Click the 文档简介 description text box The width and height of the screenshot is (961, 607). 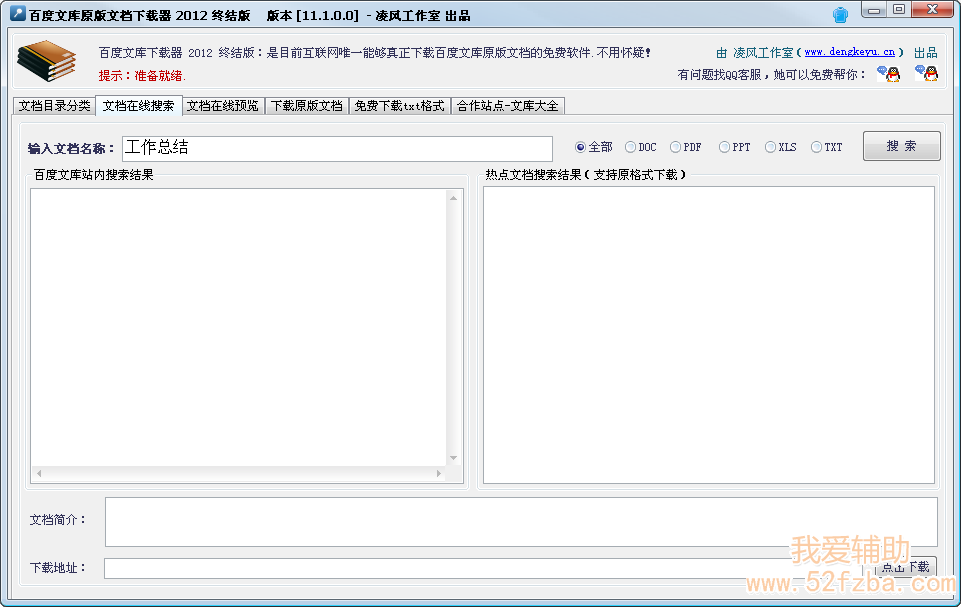click(x=521, y=522)
